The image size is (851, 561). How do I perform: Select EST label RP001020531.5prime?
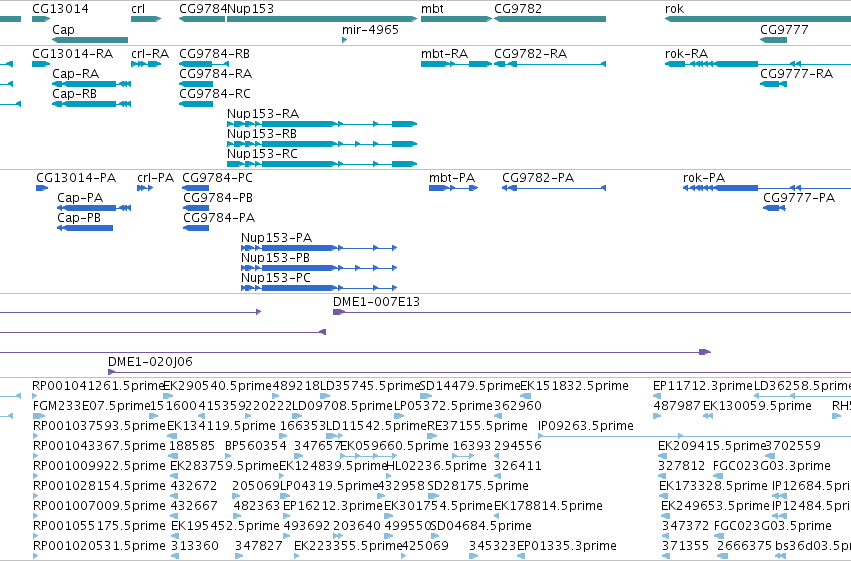coord(99,546)
